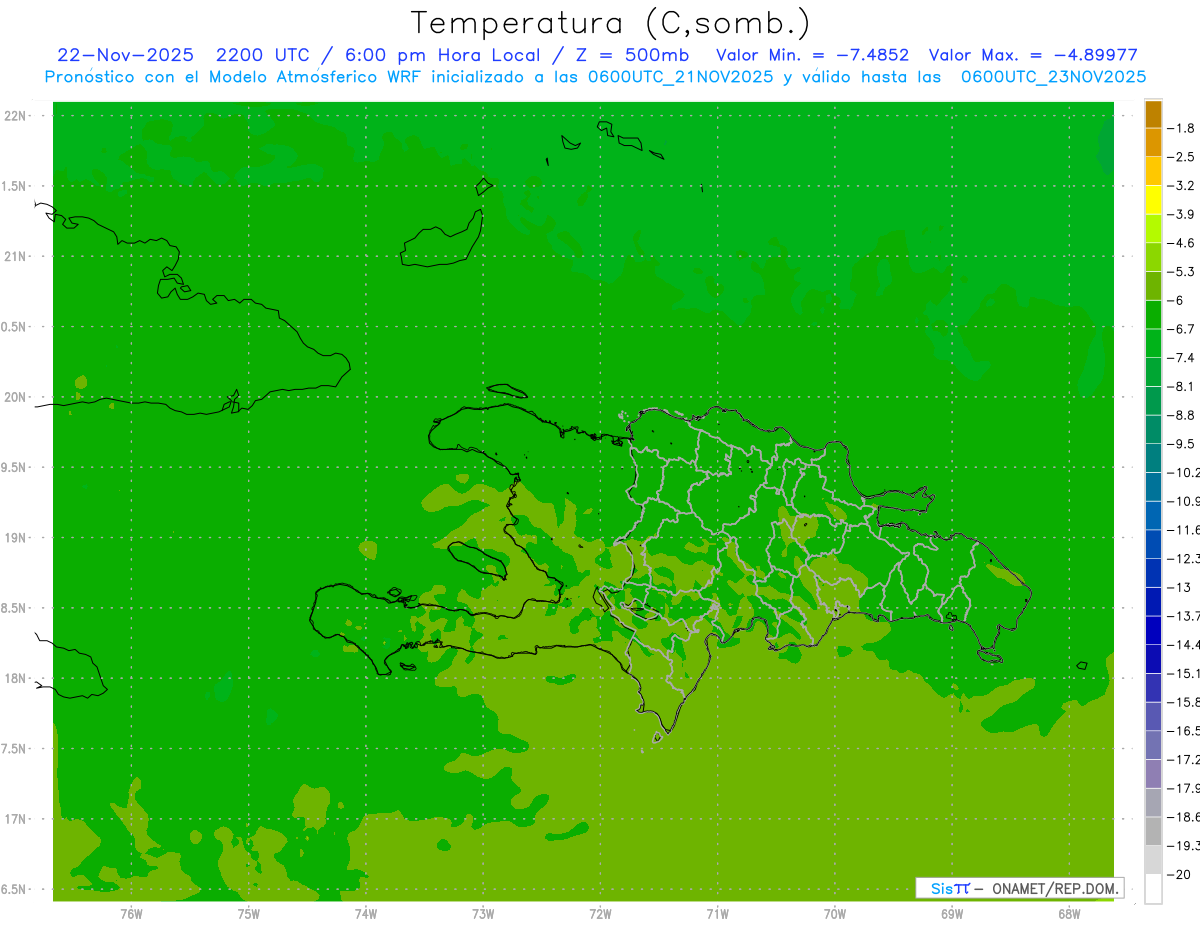Click the "75W" longitude label
This screenshot has width=1200, height=927.
click(248, 913)
